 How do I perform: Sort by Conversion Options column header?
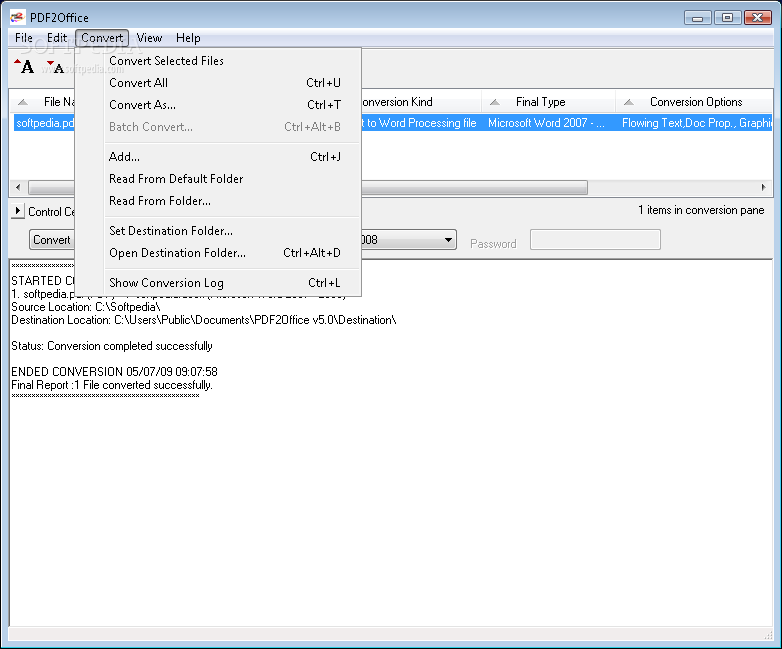[x=694, y=102]
